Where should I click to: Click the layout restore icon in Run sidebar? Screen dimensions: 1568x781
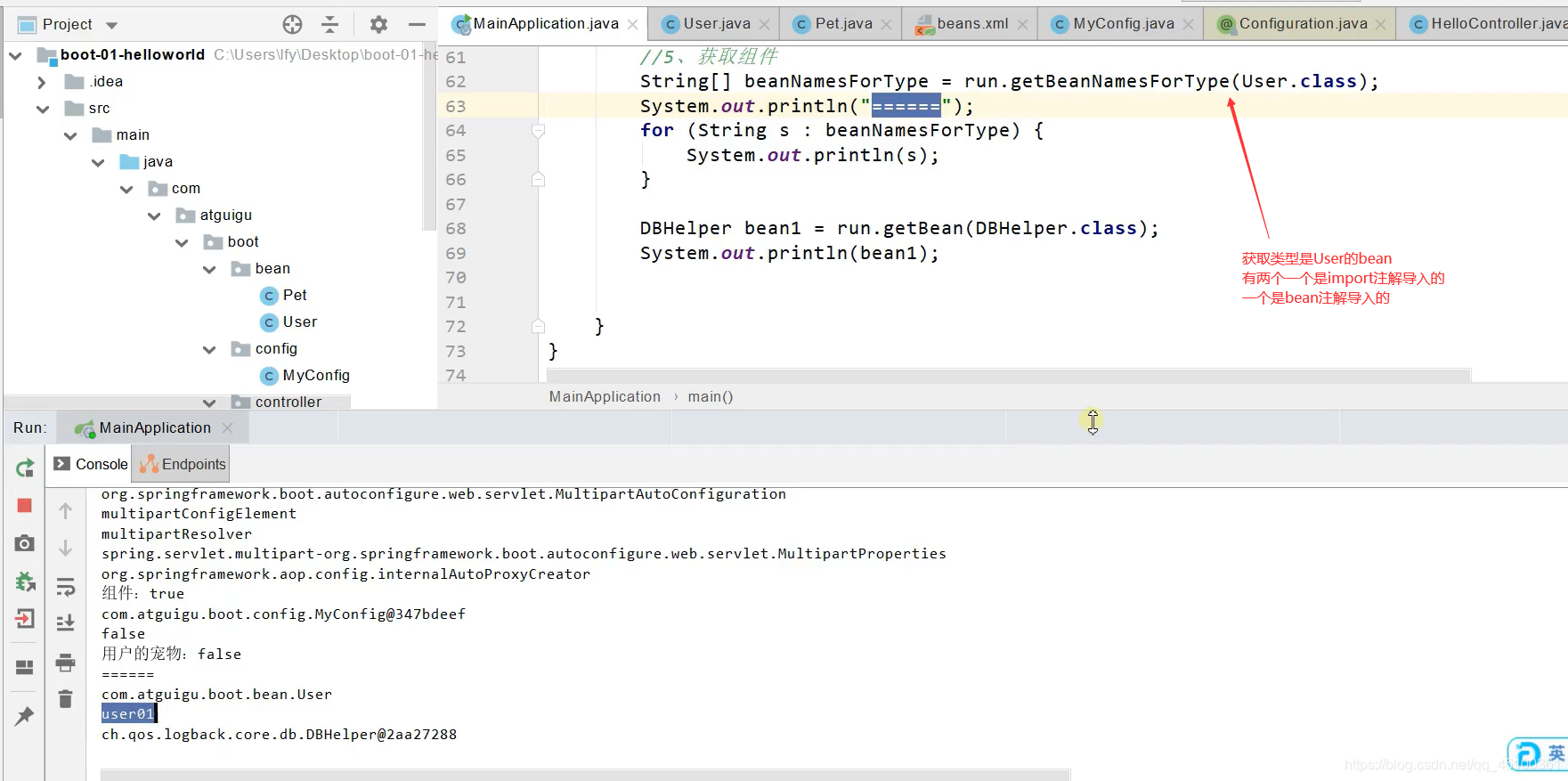click(25, 666)
